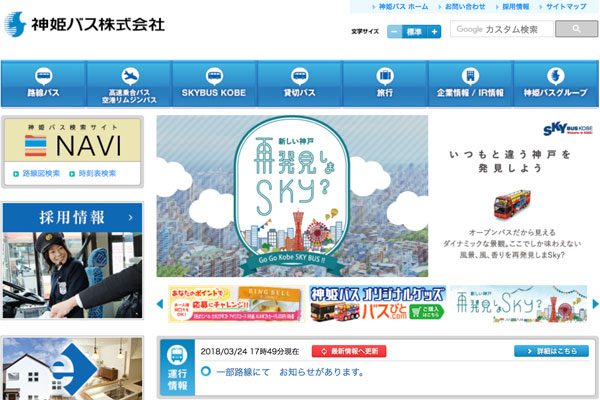The height and width of the screenshot is (400, 600).
Task: Click the SKY BUS KOBE logo
Action: pyautogui.click(x=568, y=129)
